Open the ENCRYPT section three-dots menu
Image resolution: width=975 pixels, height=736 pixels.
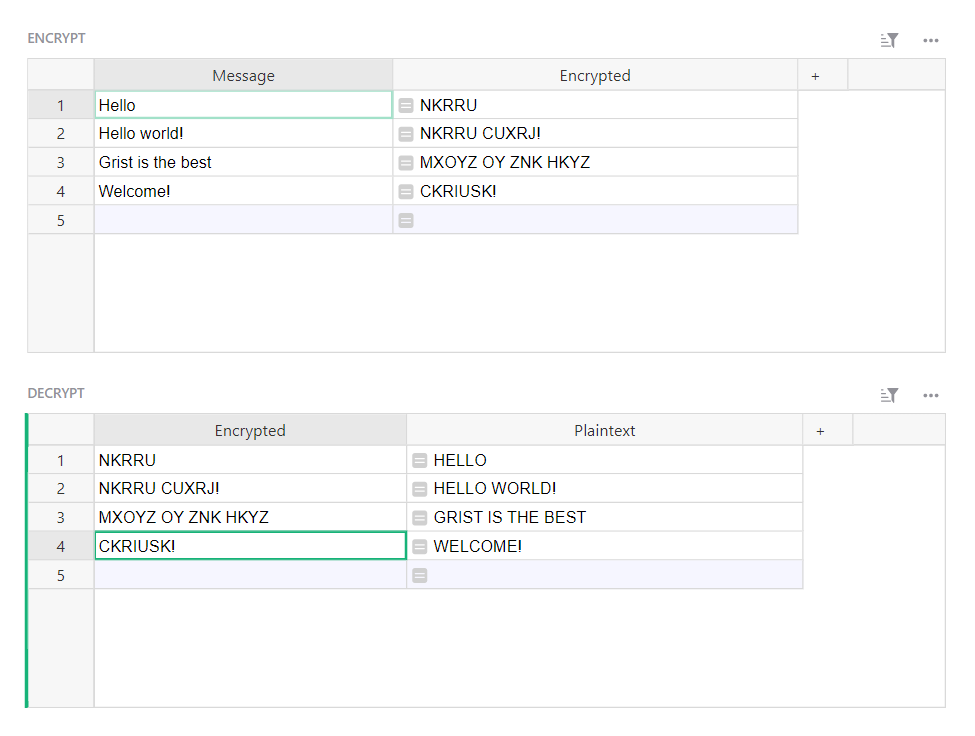point(931,41)
